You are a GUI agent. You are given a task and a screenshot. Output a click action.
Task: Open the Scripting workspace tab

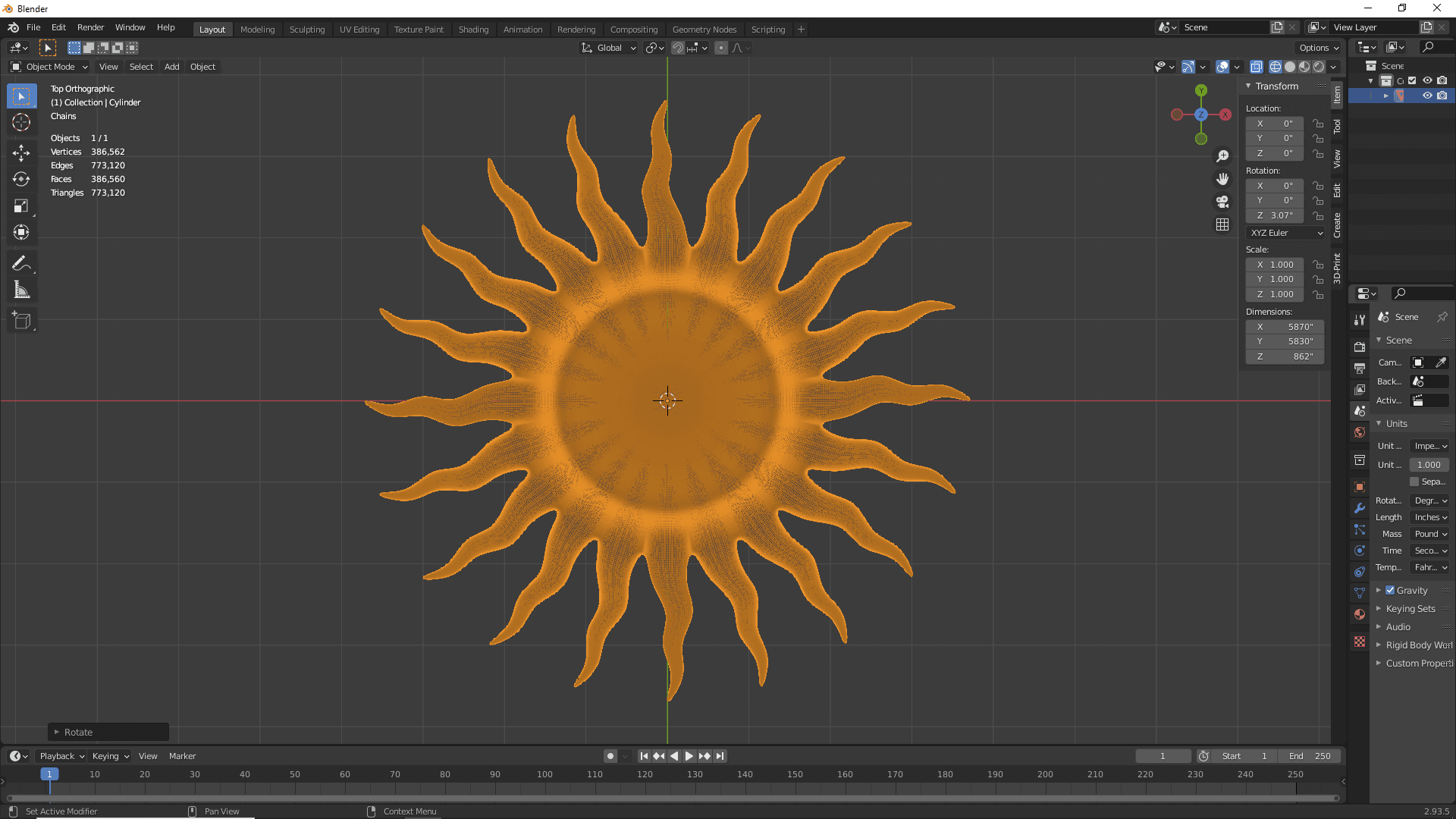[x=768, y=28]
